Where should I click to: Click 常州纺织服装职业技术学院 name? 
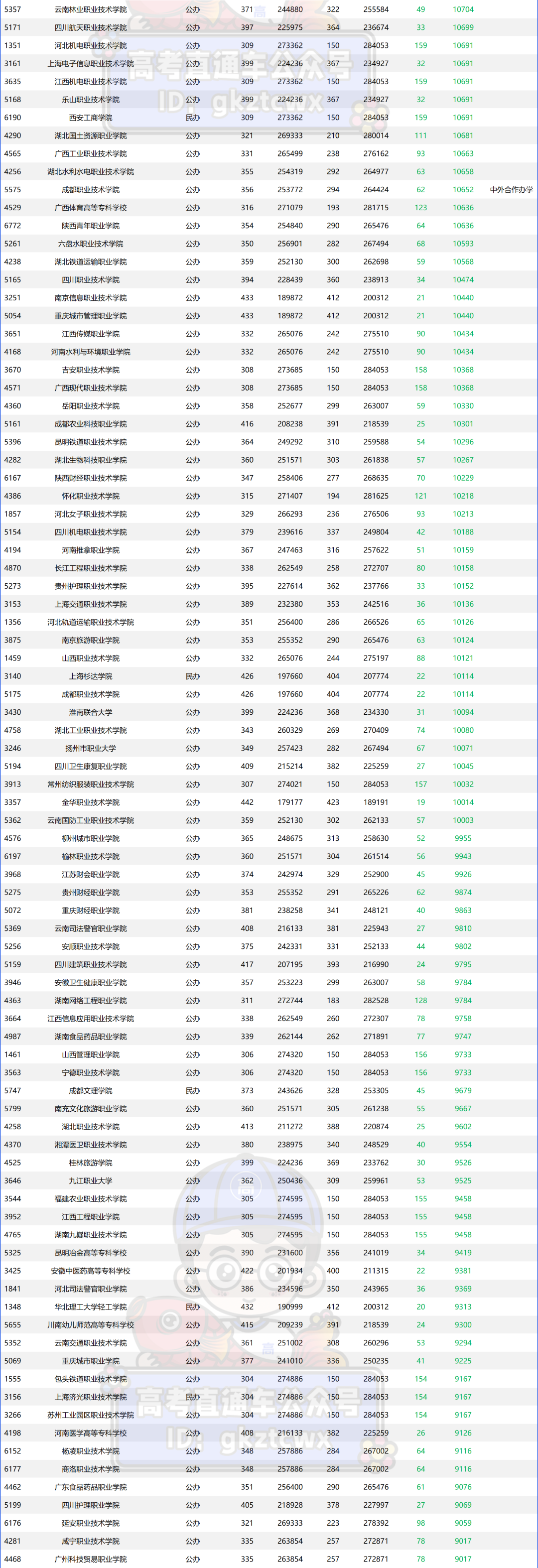[x=91, y=784]
